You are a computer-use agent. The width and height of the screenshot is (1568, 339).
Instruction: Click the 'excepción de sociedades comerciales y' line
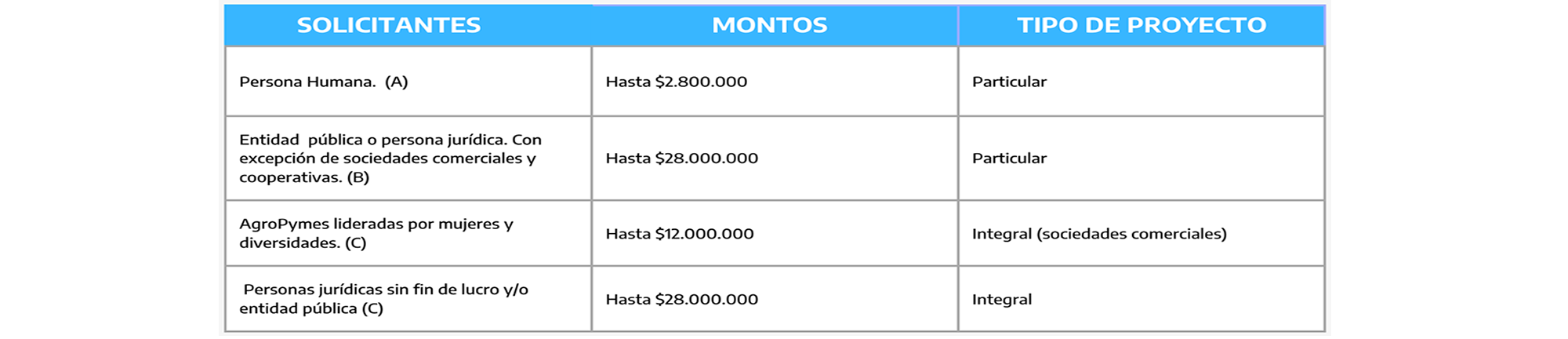387,159
